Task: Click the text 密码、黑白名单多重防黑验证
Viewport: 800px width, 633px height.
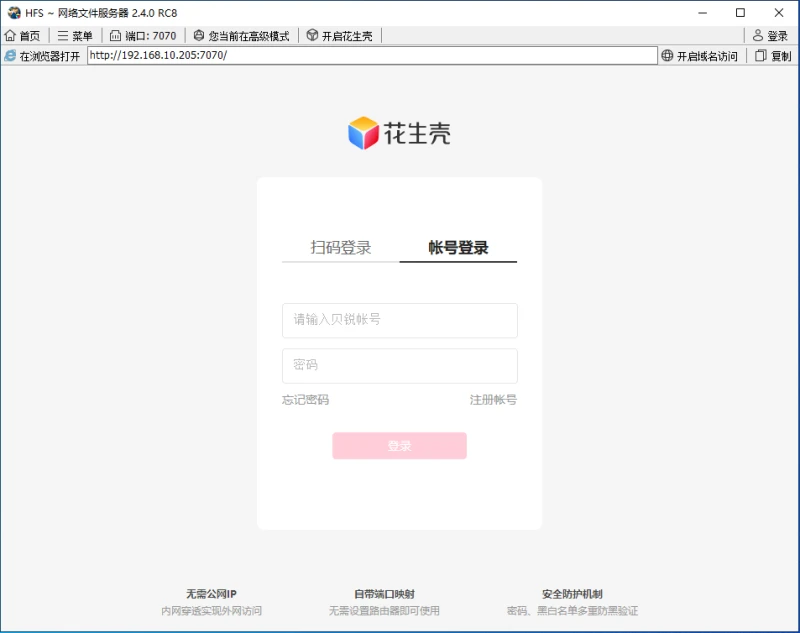Action: 572,611
